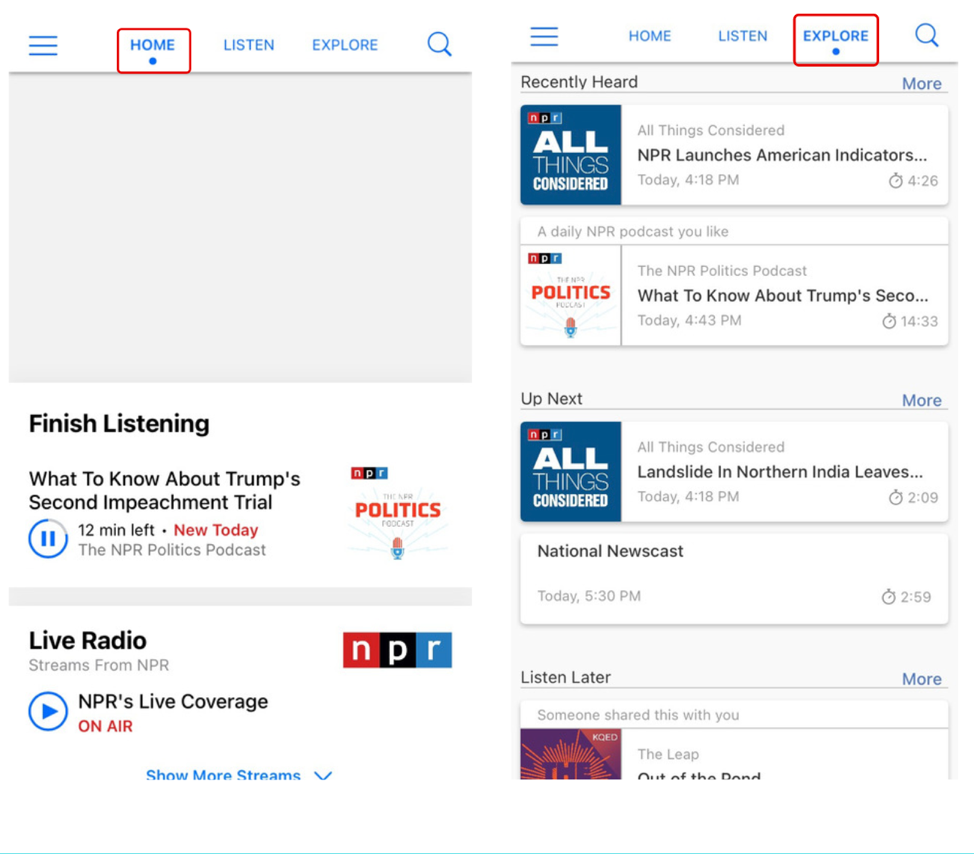Tap the search icon on right Explore screen
The height and width of the screenshot is (854, 974).
[927, 35]
